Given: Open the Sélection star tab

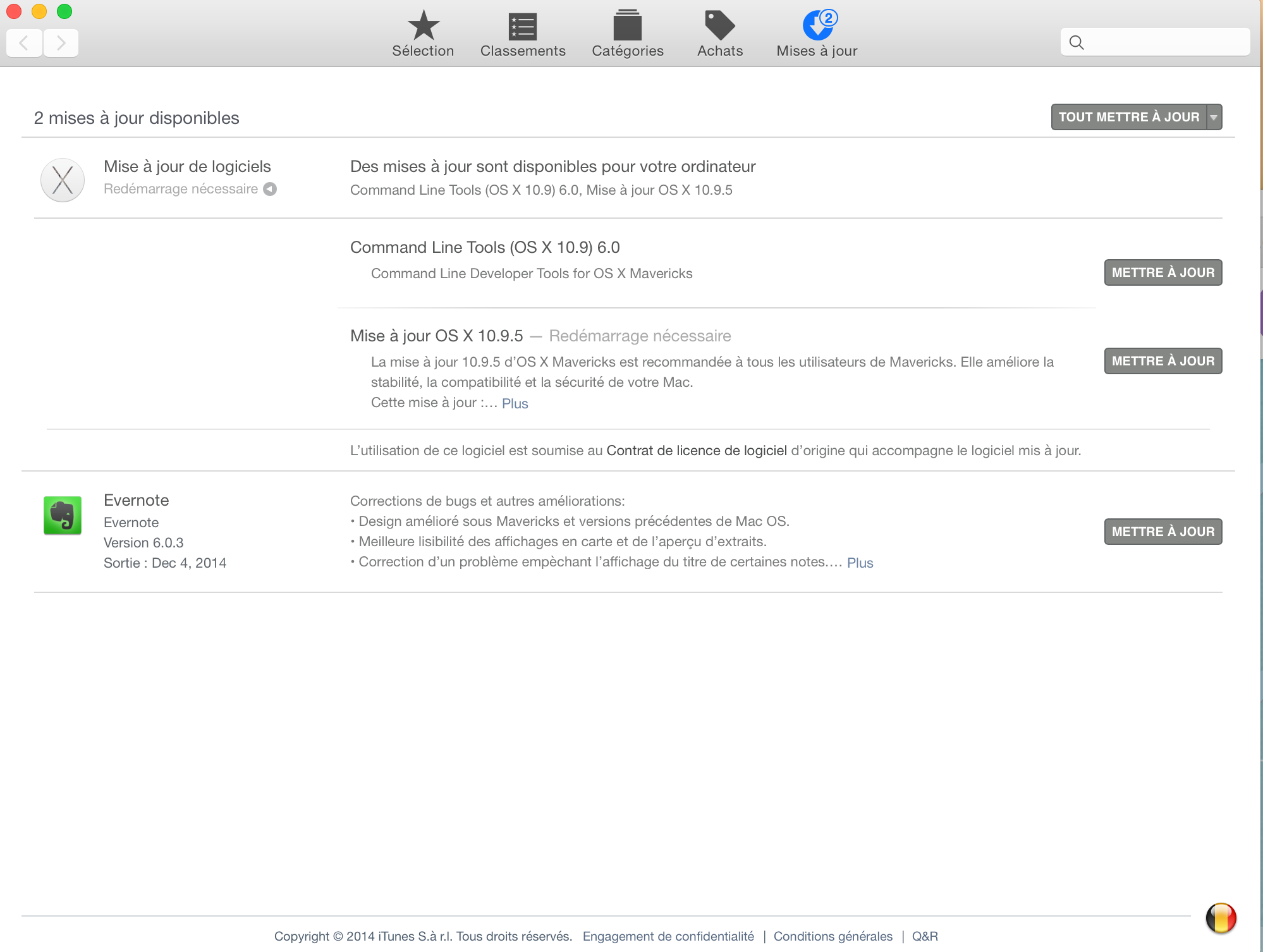Looking at the screenshot, I should point(423,34).
